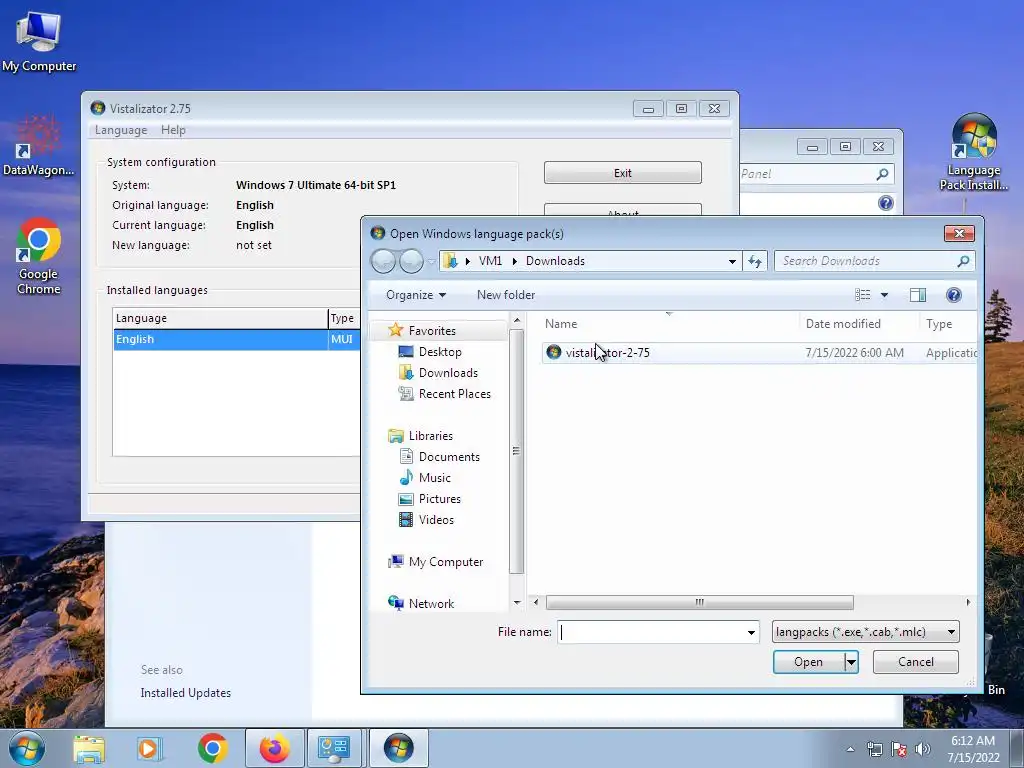Create a New folder
Viewport: 1024px width, 768px height.
(x=505, y=295)
